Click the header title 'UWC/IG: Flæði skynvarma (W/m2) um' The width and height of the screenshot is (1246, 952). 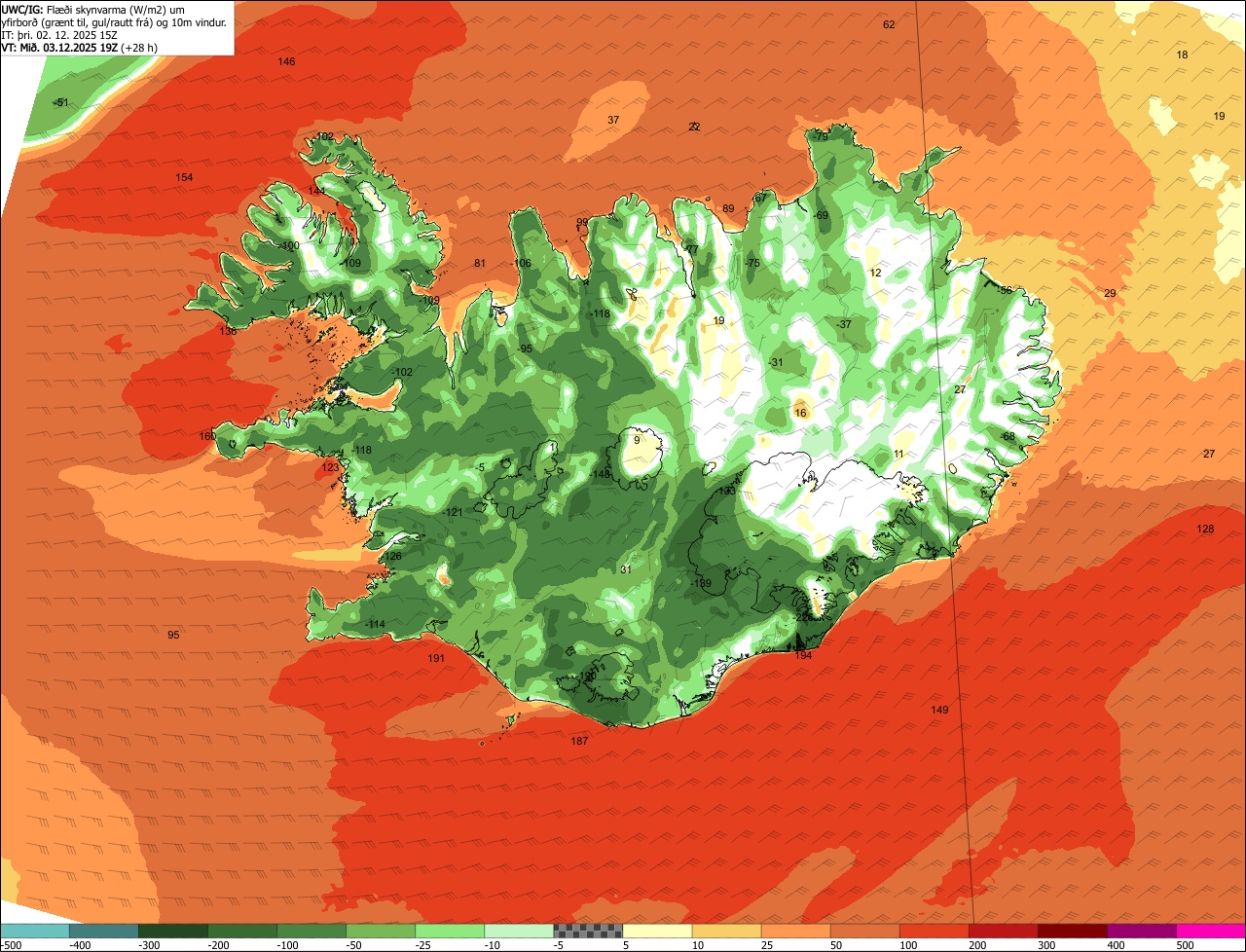pyautogui.click(x=92, y=9)
